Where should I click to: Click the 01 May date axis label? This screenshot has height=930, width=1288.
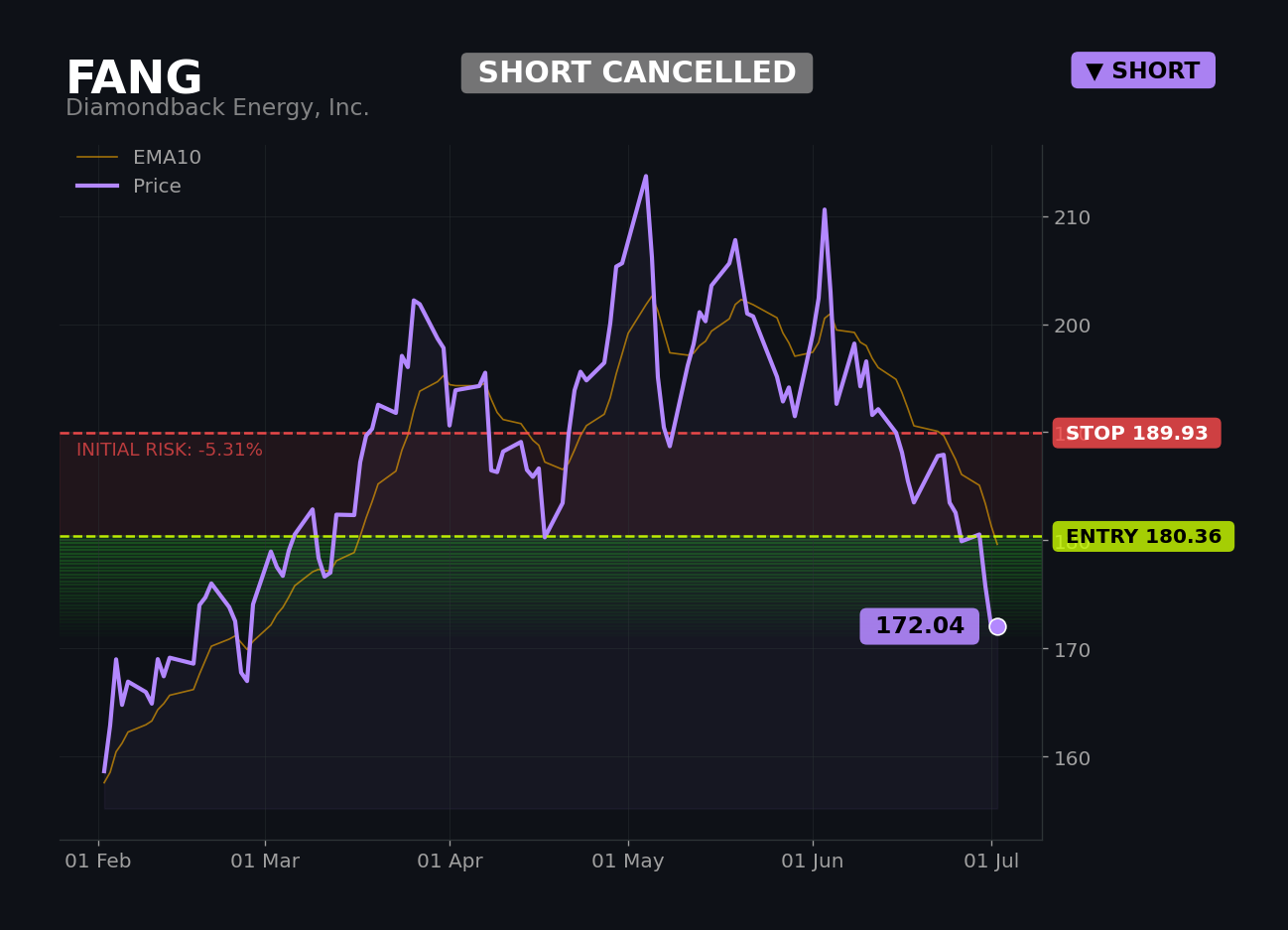click(x=628, y=862)
